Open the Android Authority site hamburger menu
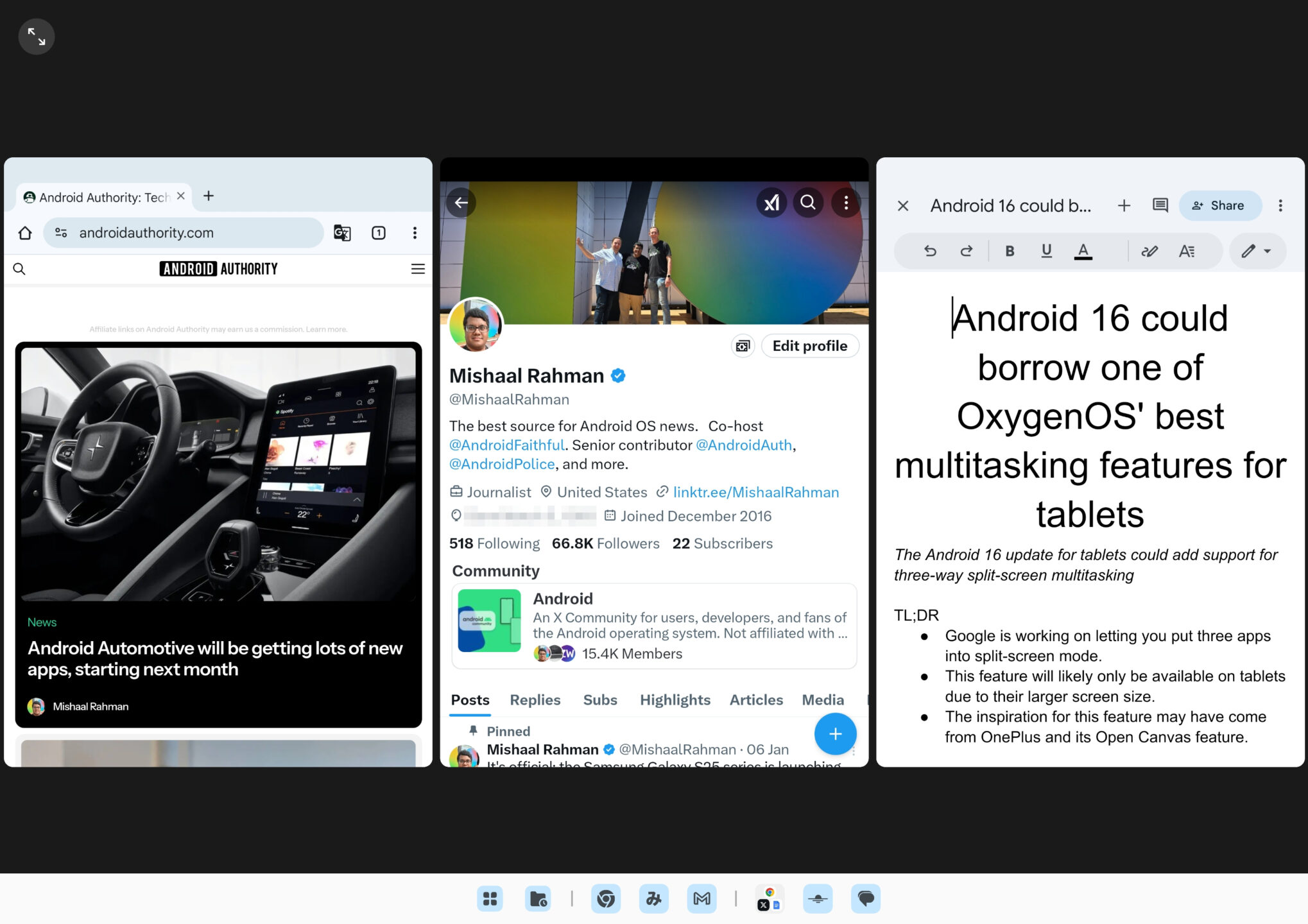The height and width of the screenshot is (924, 1308). click(418, 269)
